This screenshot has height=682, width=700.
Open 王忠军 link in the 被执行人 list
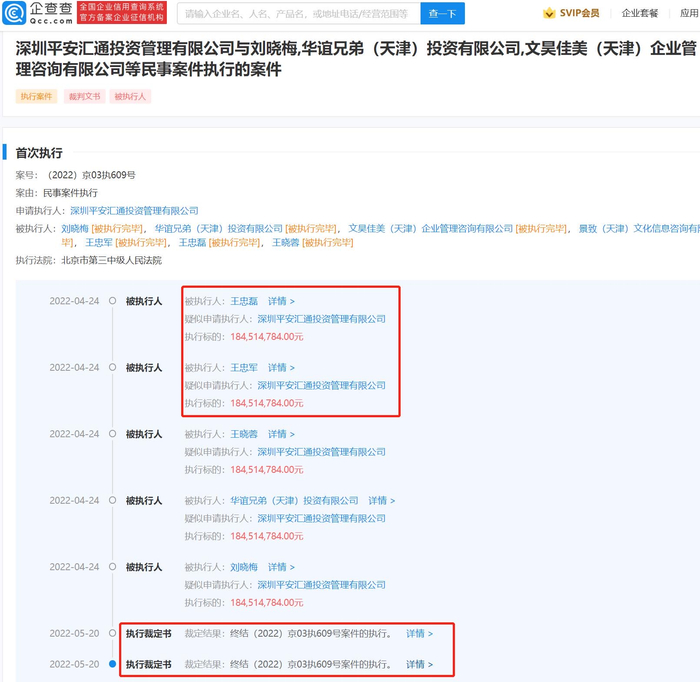99,243
